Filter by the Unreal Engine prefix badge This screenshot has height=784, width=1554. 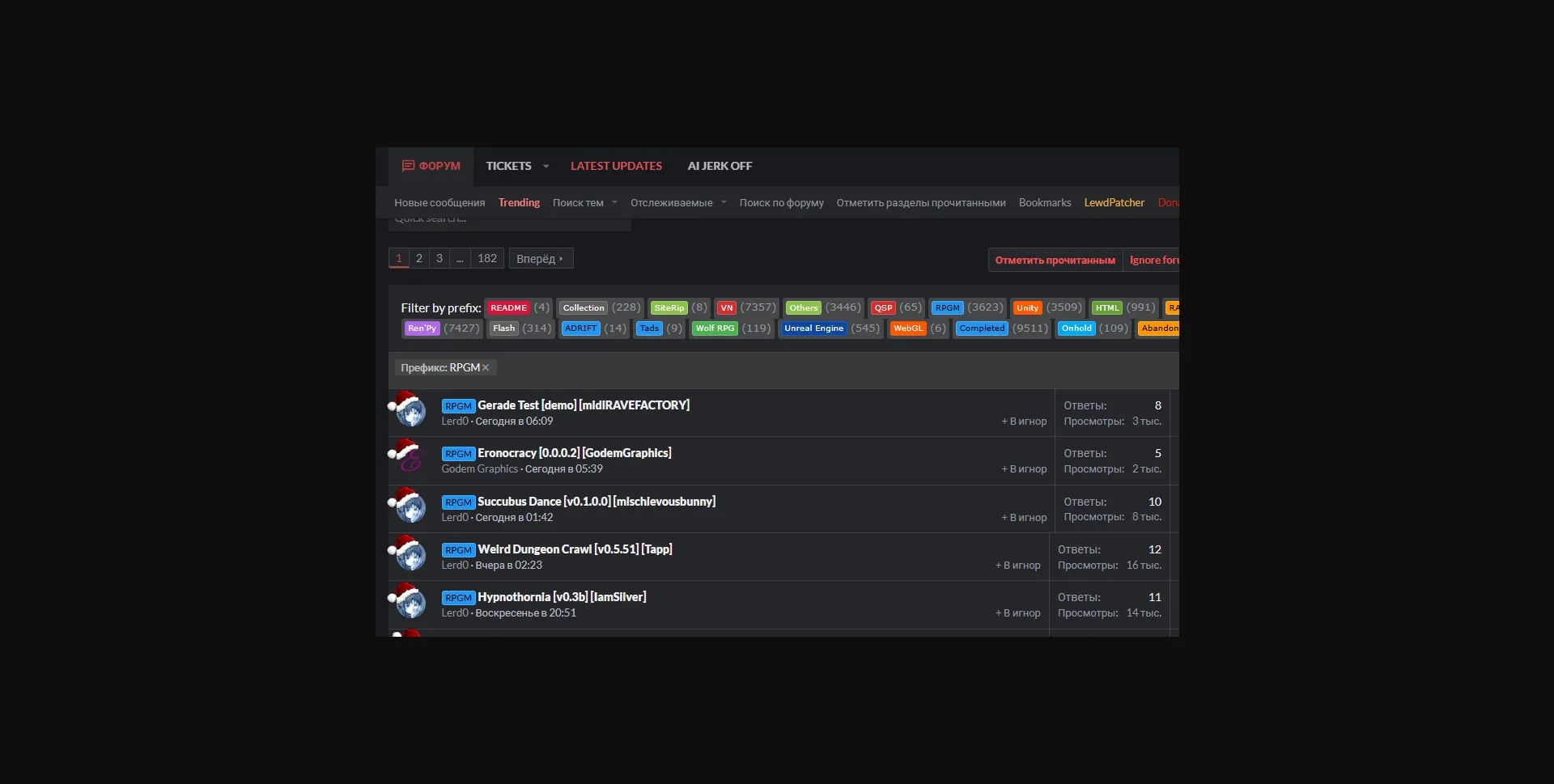coord(813,328)
